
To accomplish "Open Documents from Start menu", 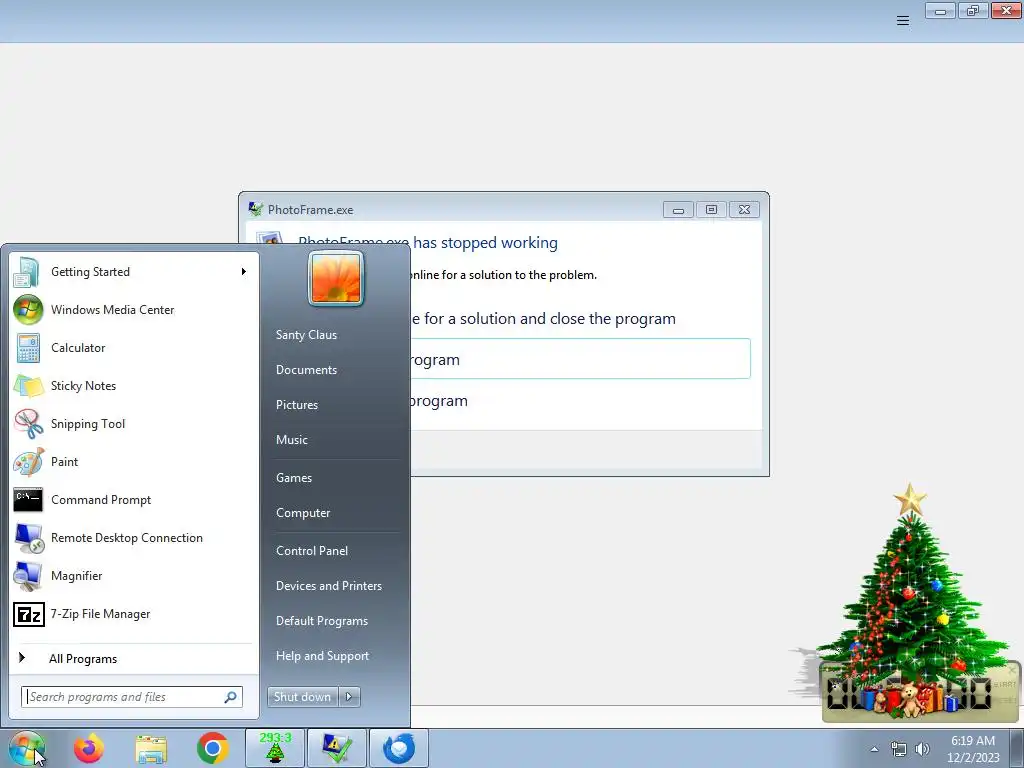I will (x=306, y=370).
